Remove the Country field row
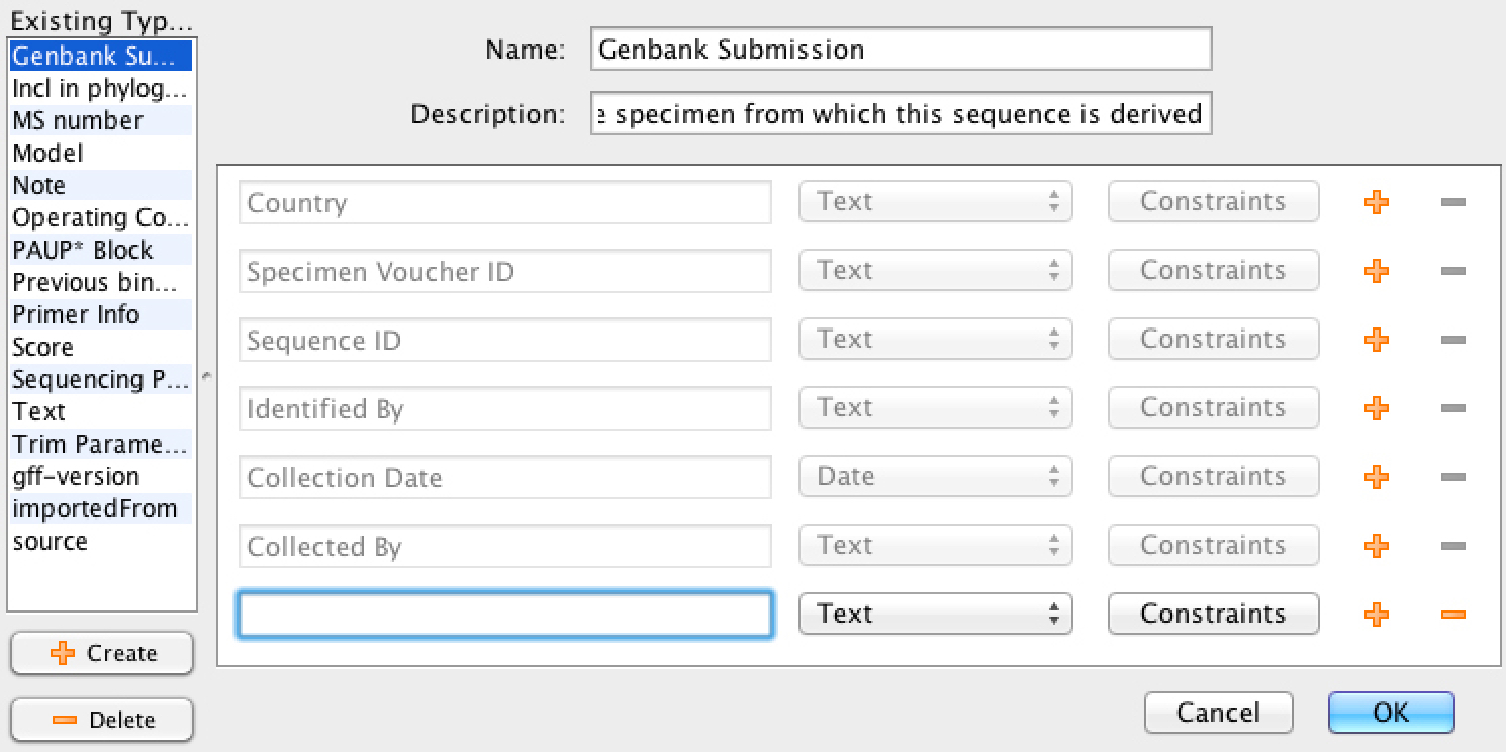The height and width of the screenshot is (752, 1506). pyautogui.click(x=1453, y=202)
